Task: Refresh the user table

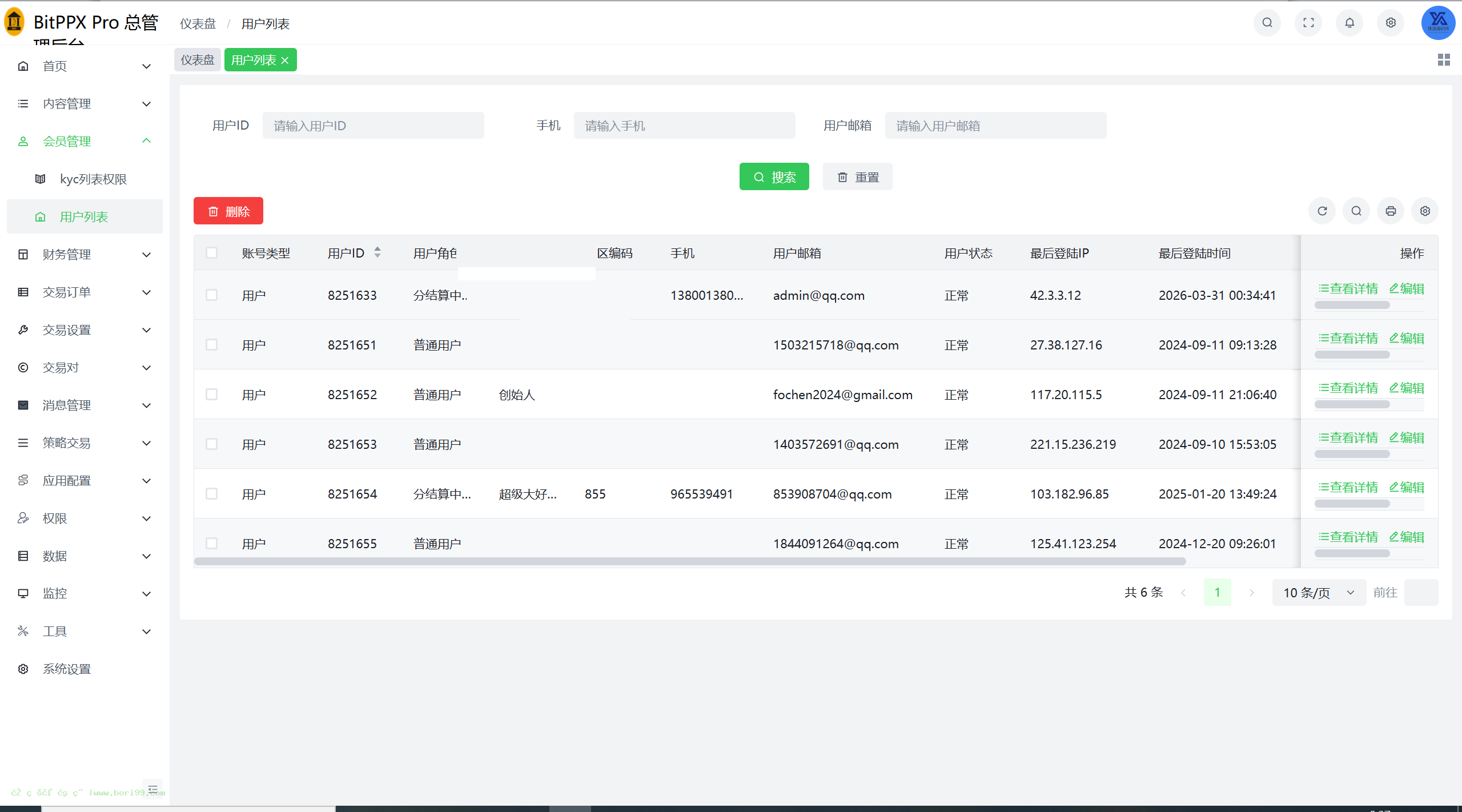Action: 1322,211
